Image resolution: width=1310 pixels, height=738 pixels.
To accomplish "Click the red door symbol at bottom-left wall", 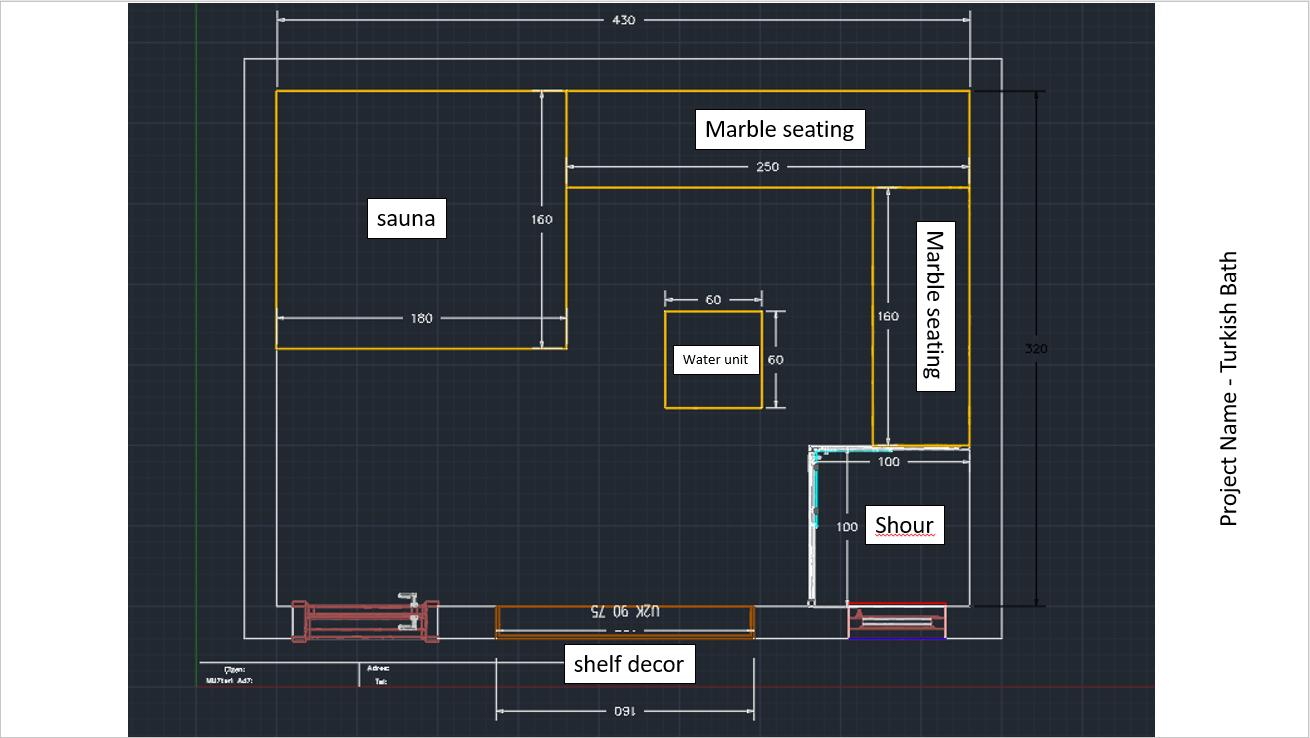I will (364, 620).
